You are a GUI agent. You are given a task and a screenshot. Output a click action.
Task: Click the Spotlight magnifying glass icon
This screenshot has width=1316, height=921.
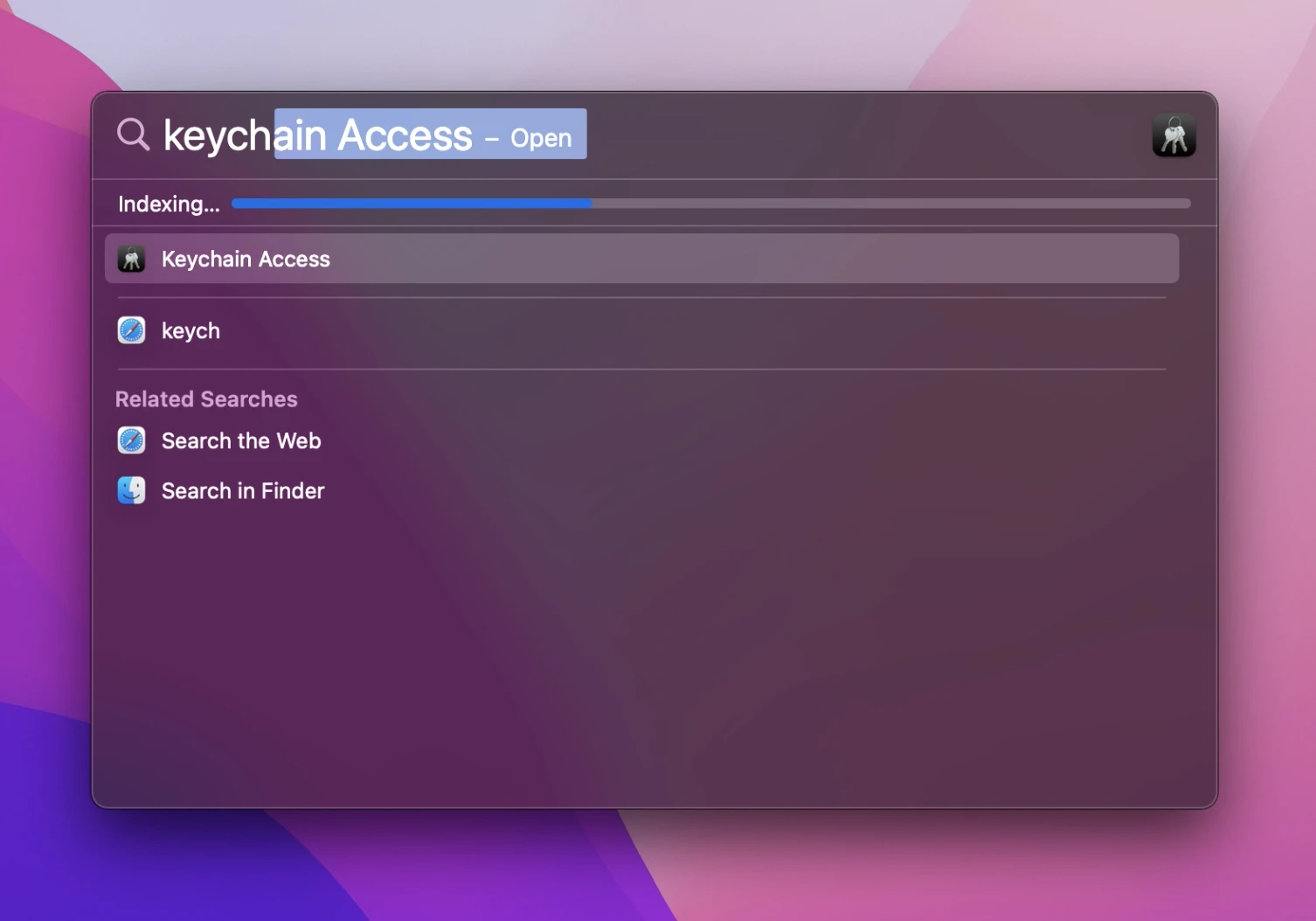click(x=134, y=135)
